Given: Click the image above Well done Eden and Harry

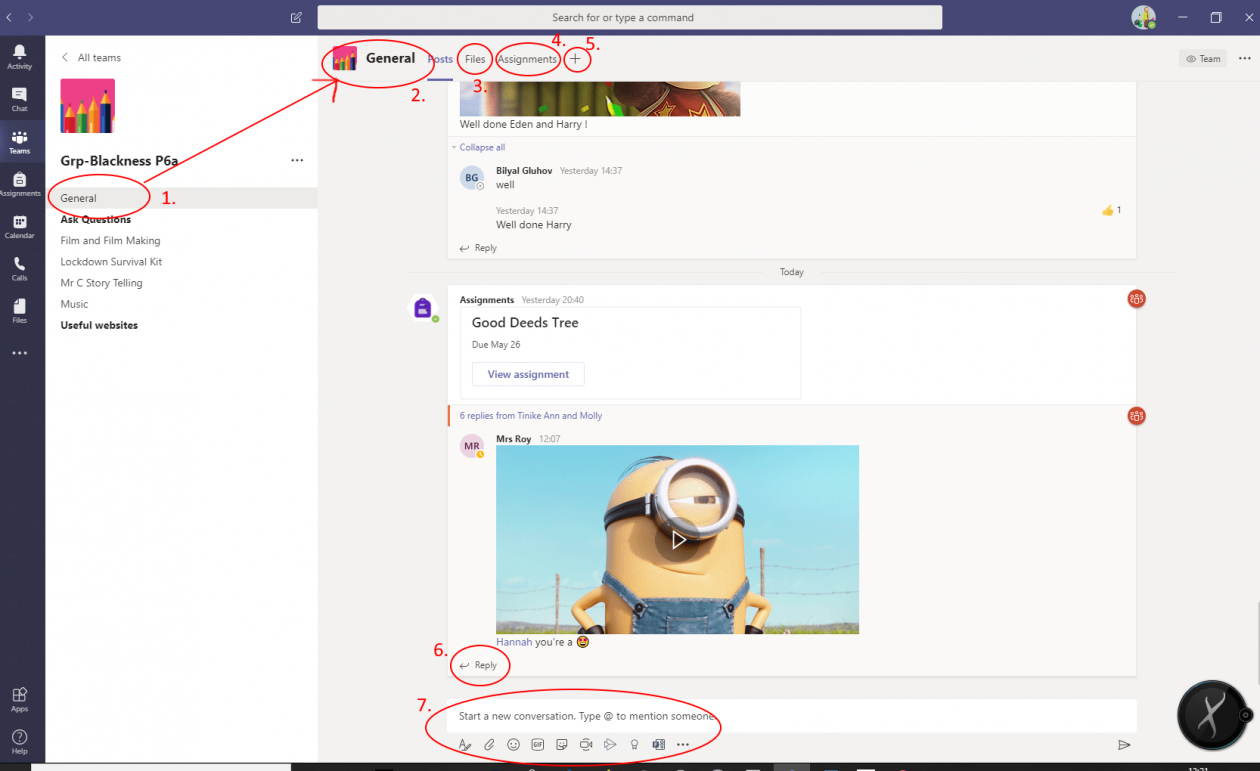Looking at the screenshot, I should [600, 99].
